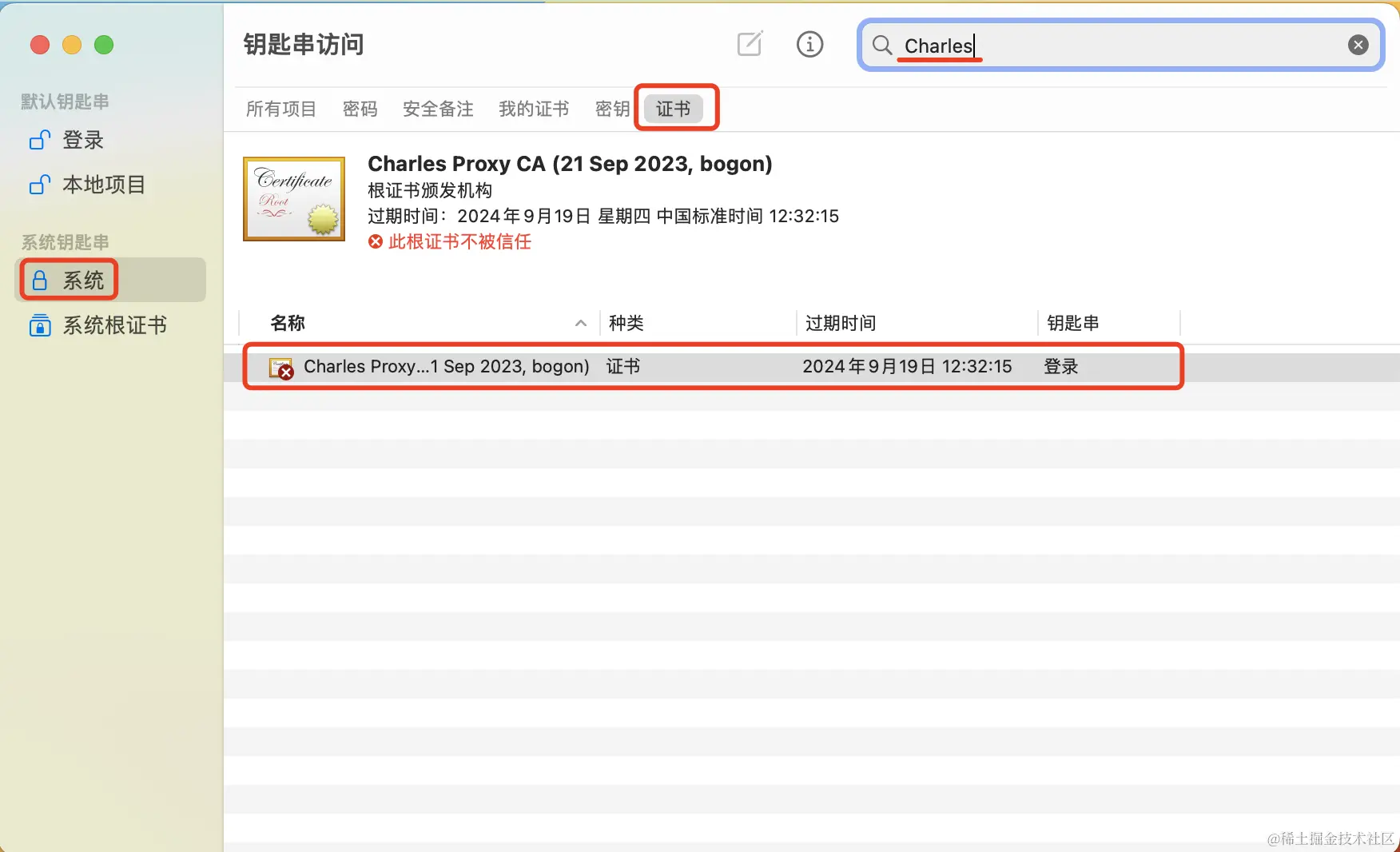Select the 系统 keychain
1400x852 pixels.
tap(110, 280)
